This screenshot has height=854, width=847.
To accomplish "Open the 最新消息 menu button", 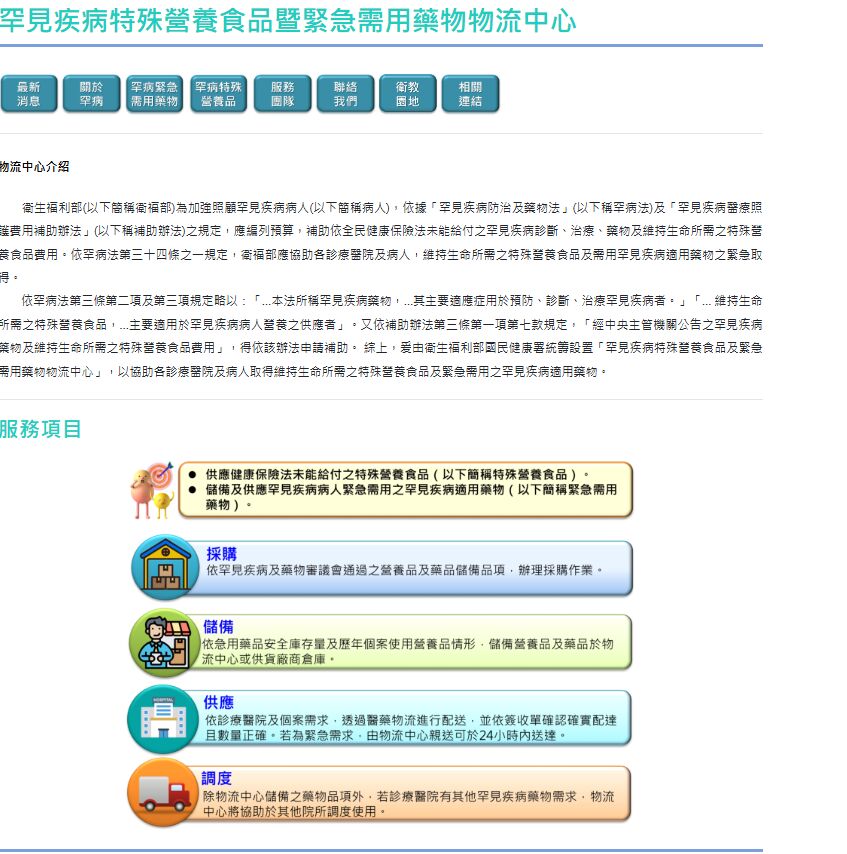I will [29, 94].
